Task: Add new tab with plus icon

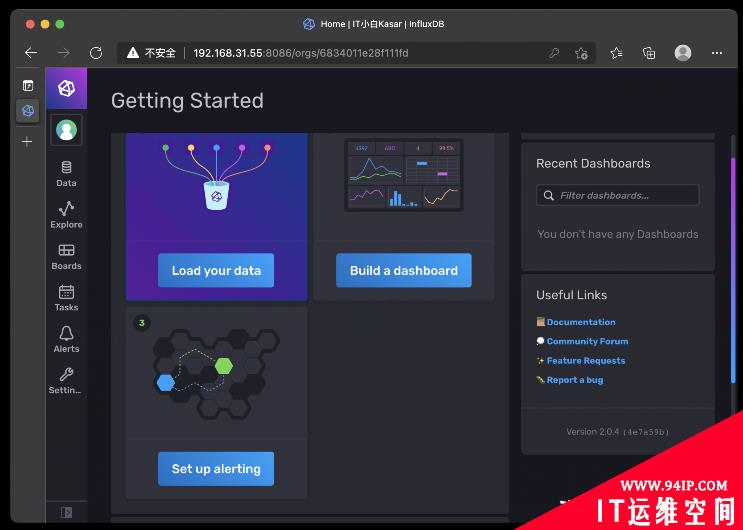Action: click(27, 141)
